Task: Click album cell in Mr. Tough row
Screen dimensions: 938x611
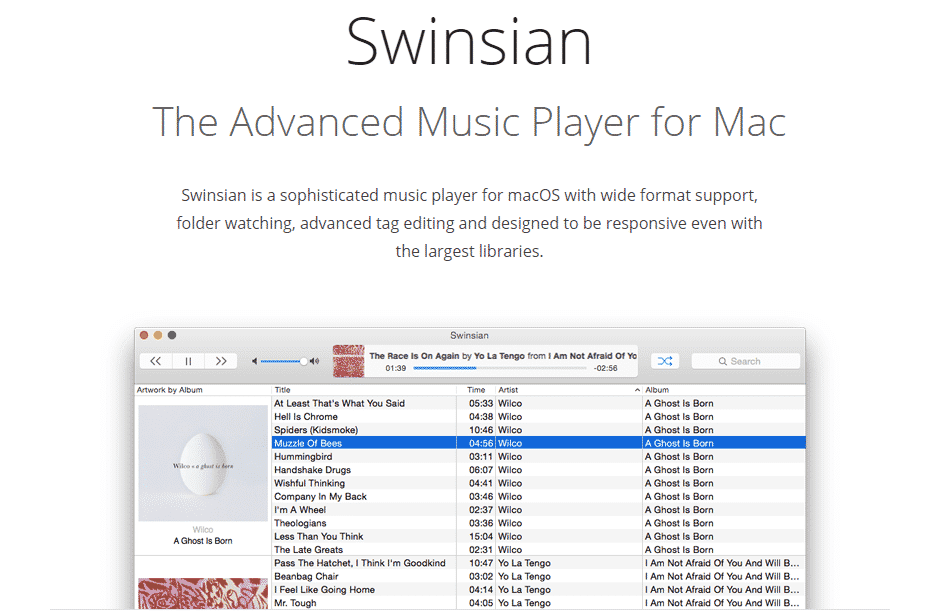Action: (722, 603)
